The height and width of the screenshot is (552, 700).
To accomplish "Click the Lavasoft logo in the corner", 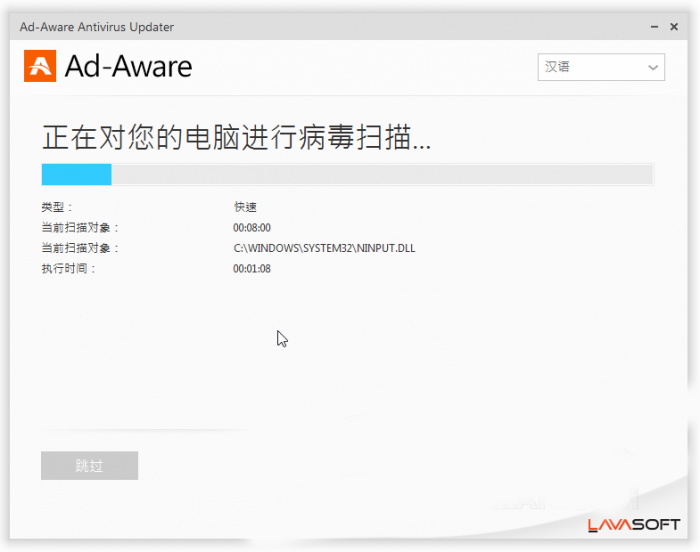I will tap(634, 525).
